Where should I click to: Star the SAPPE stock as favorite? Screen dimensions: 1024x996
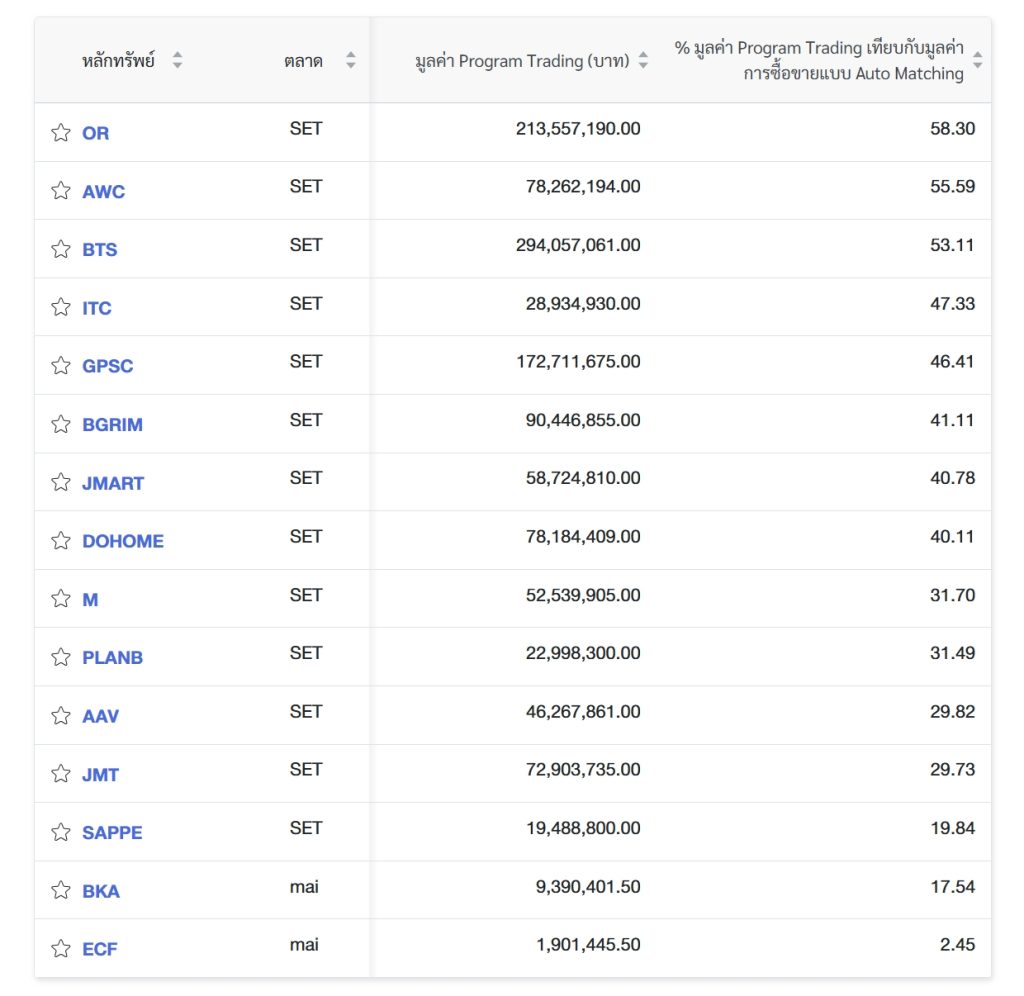(61, 832)
